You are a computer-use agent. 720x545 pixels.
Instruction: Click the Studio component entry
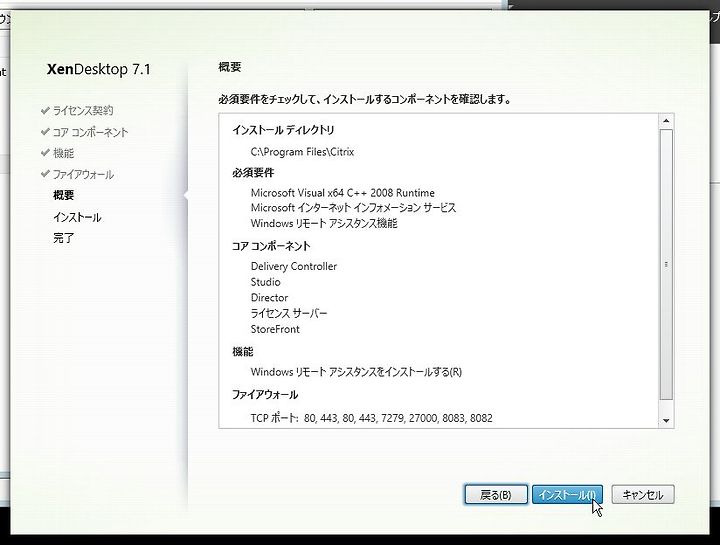pyautogui.click(x=265, y=282)
